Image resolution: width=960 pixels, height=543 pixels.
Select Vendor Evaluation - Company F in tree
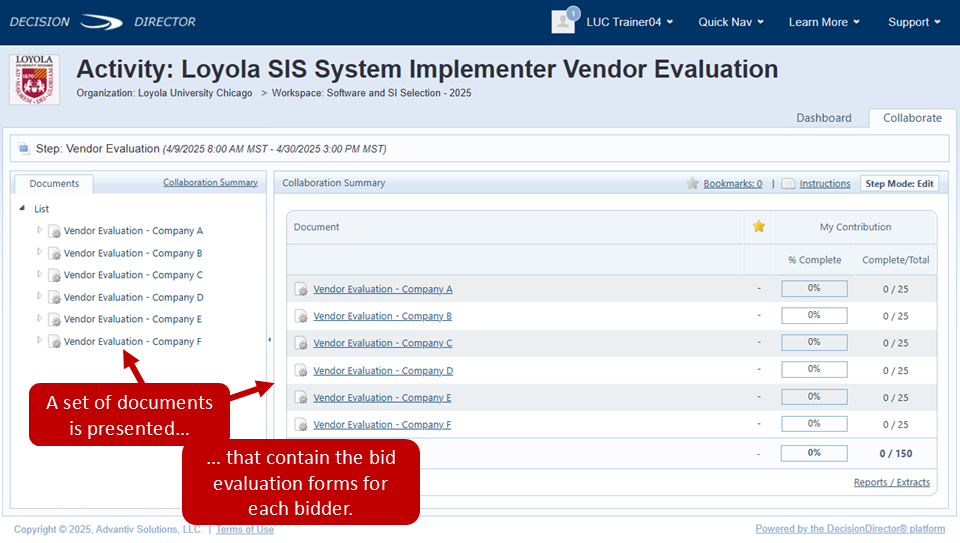point(132,341)
